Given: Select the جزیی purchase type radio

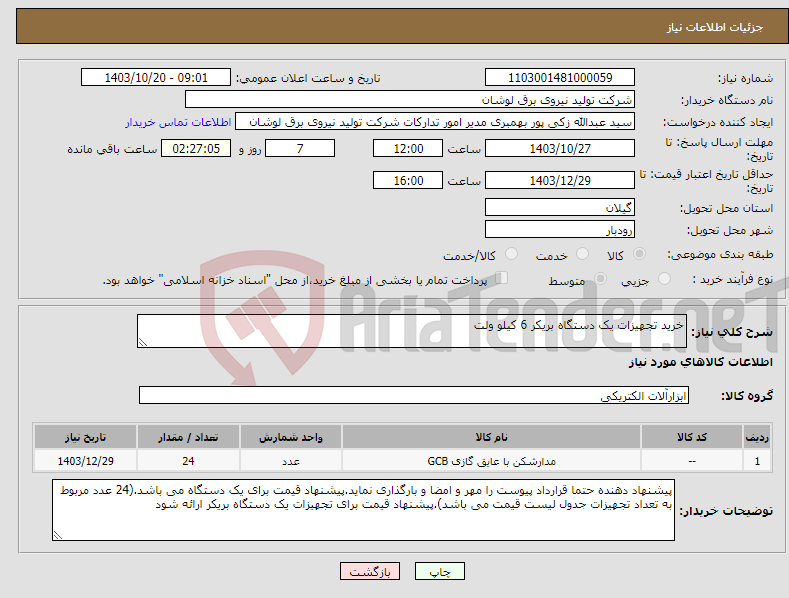Looking at the screenshot, I should pos(664,279).
